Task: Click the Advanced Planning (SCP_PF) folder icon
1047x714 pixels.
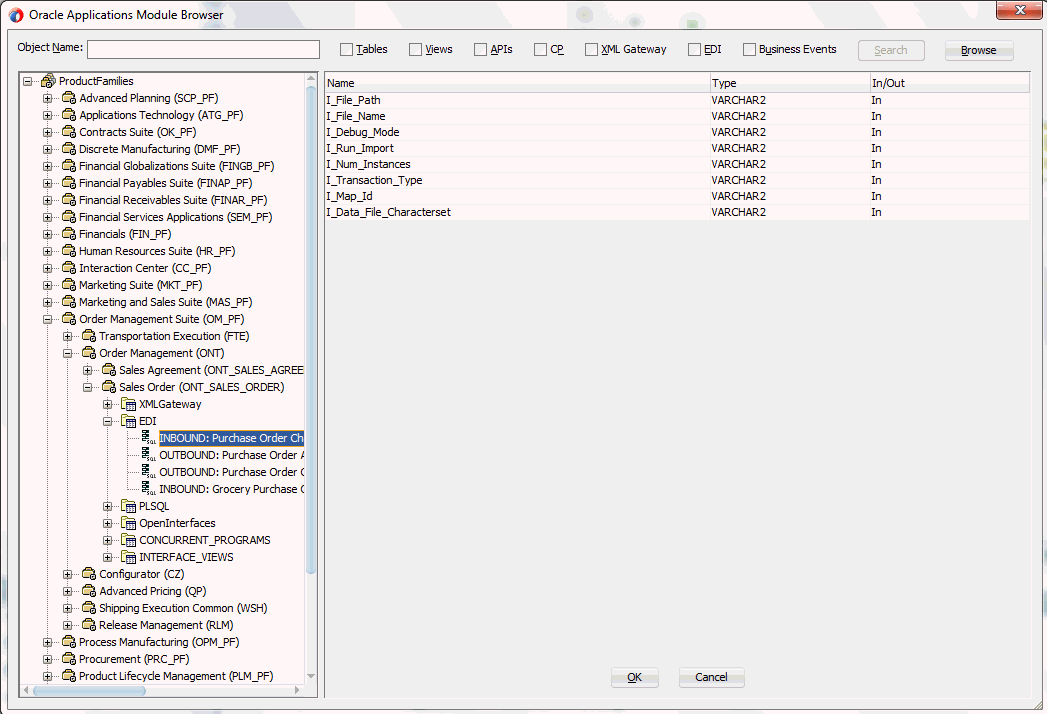Action: coord(69,98)
